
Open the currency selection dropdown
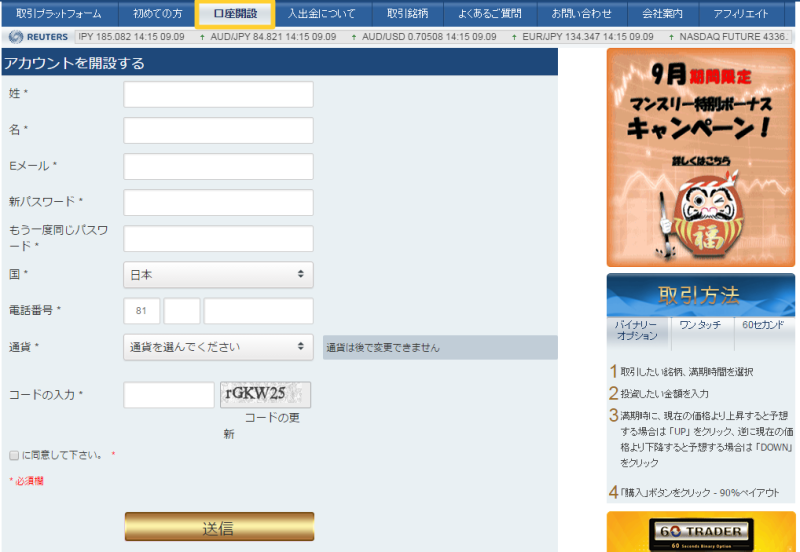click(218, 347)
